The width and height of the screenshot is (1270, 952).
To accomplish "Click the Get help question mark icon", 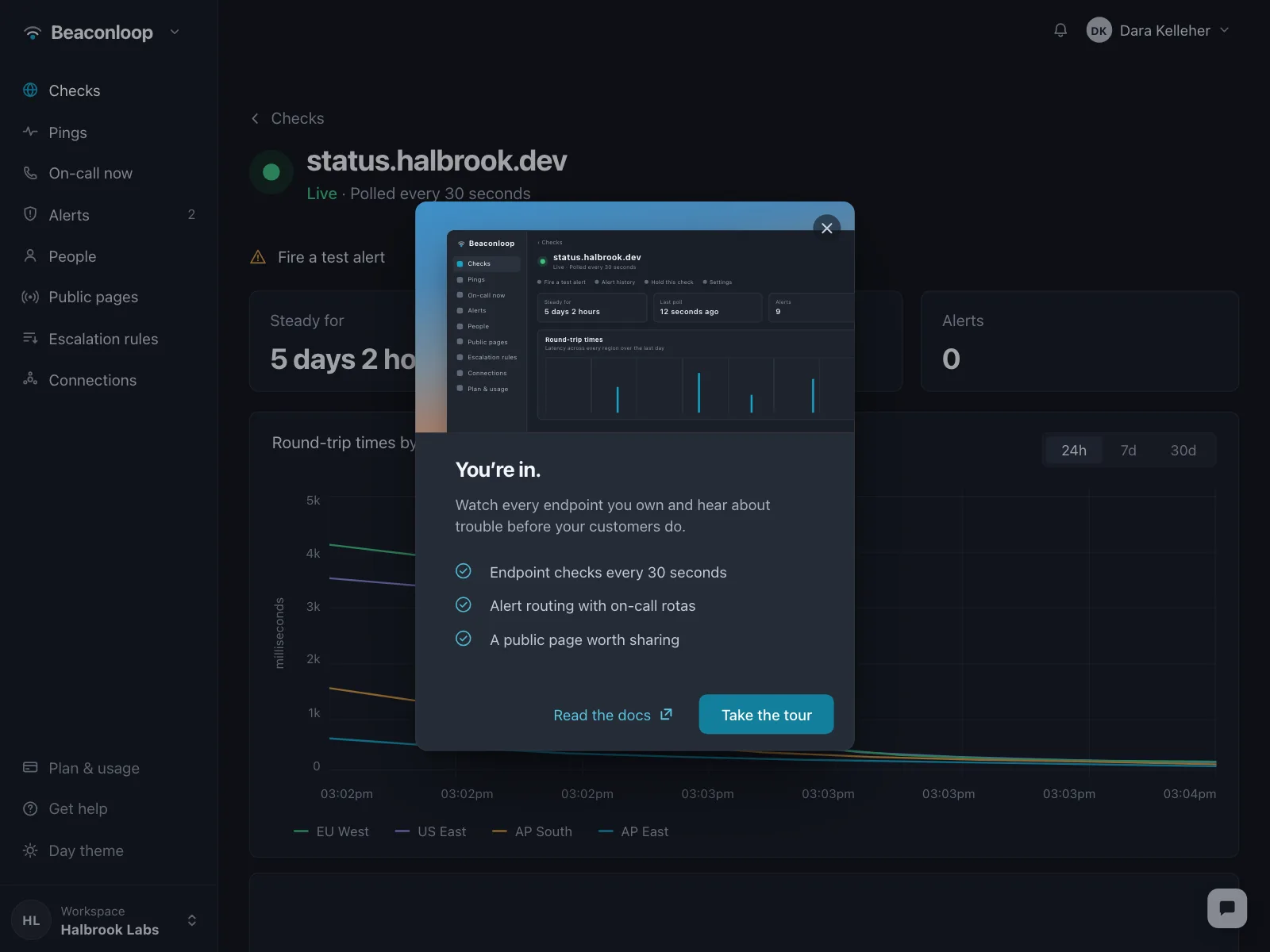I will click(x=30, y=808).
